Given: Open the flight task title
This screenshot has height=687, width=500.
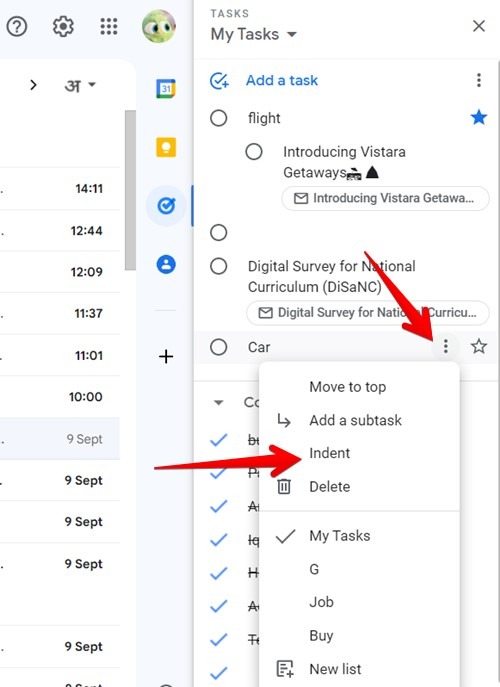Looking at the screenshot, I should coord(264,118).
